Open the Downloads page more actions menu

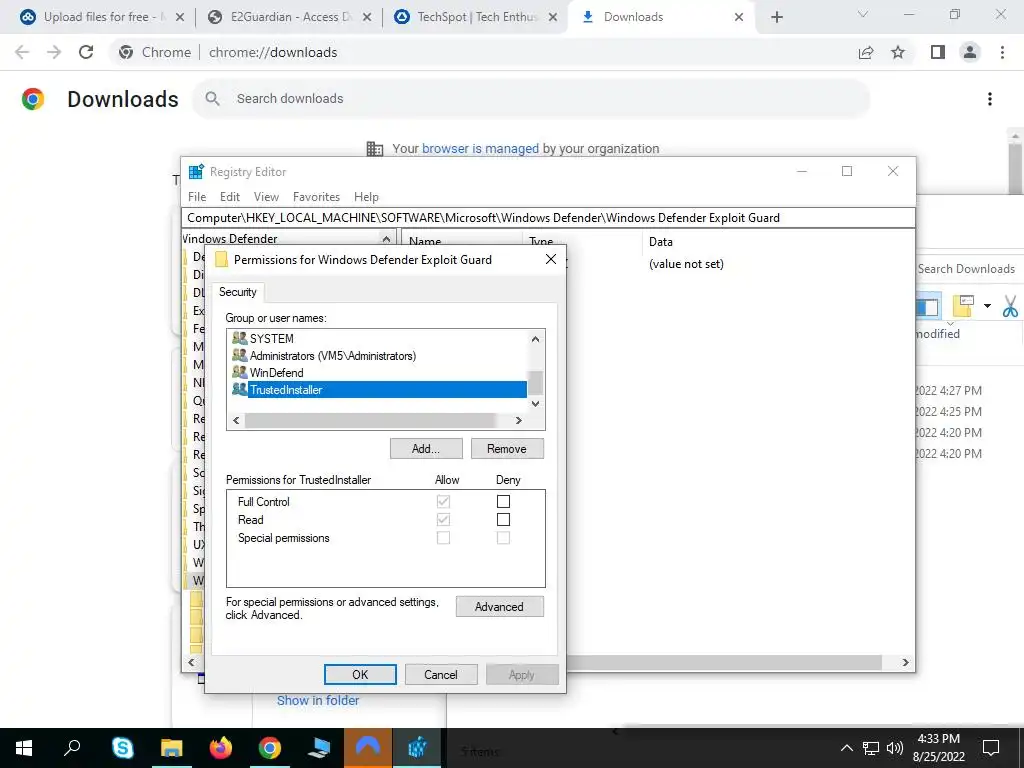pos(990,99)
